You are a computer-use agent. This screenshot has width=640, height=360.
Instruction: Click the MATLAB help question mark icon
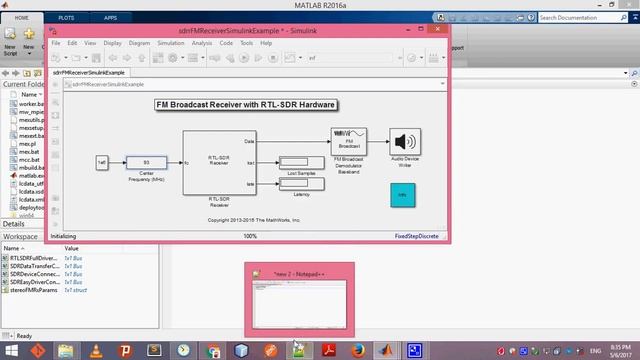point(531,18)
